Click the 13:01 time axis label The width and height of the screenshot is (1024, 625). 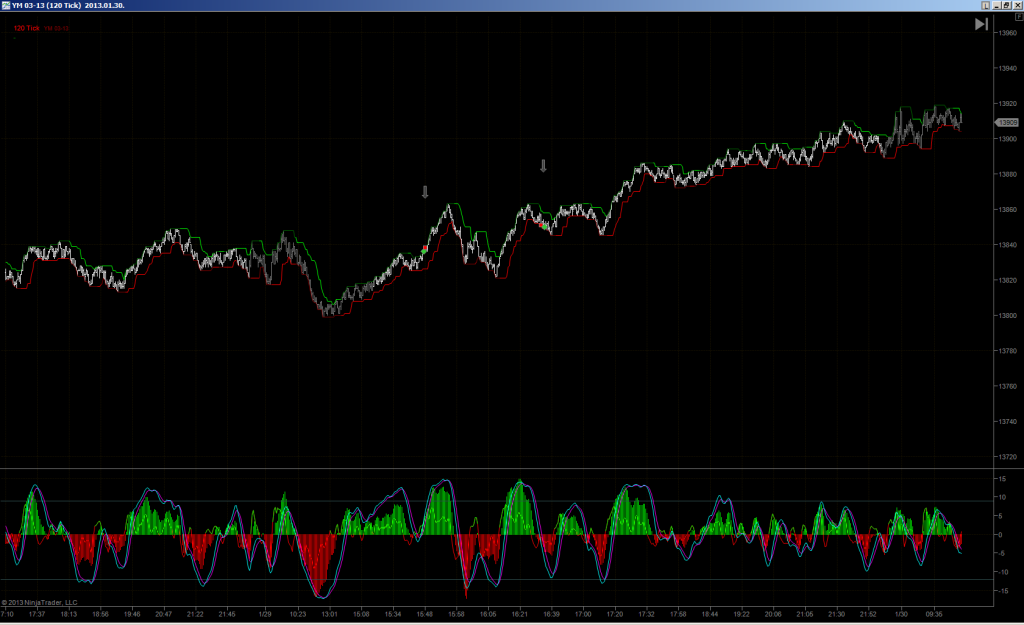tap(329, 614)
